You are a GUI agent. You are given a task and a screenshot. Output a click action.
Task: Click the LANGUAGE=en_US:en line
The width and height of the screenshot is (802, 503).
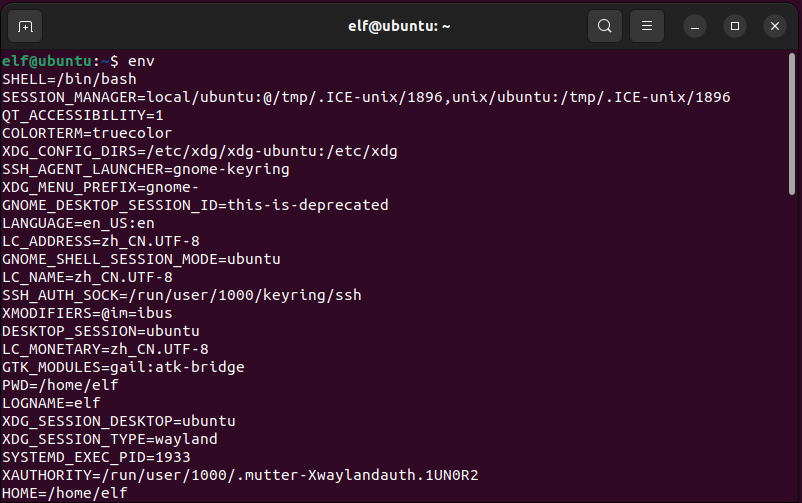coord(78,223)
